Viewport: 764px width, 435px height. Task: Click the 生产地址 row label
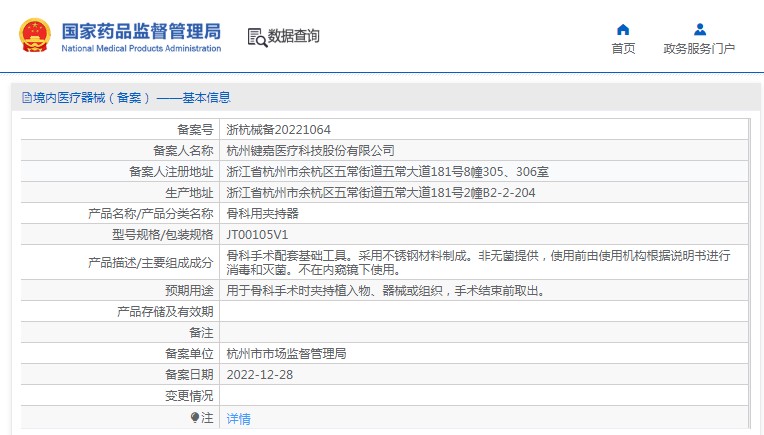[x=189, y=192]
